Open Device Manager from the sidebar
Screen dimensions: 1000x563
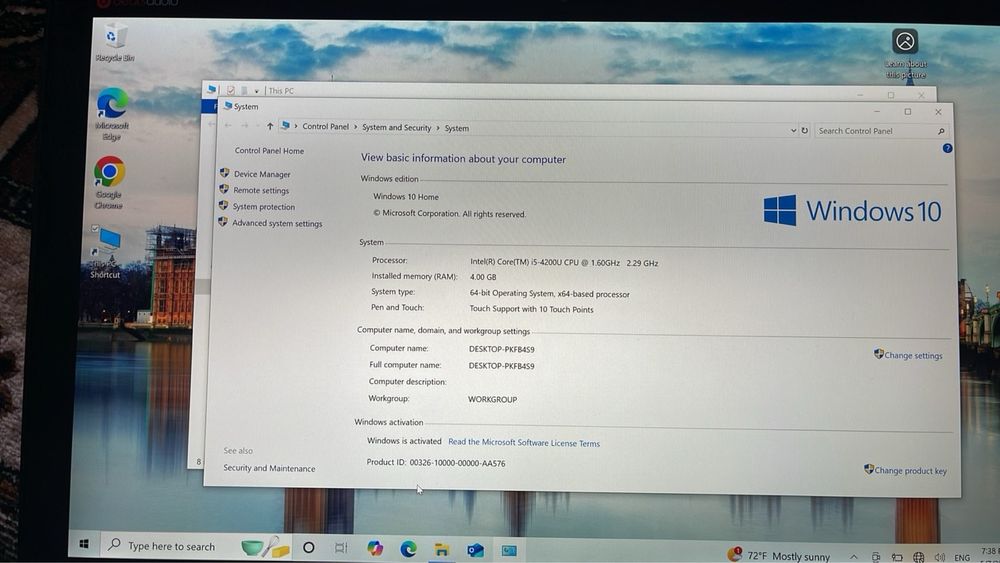(x=261, y=174)
